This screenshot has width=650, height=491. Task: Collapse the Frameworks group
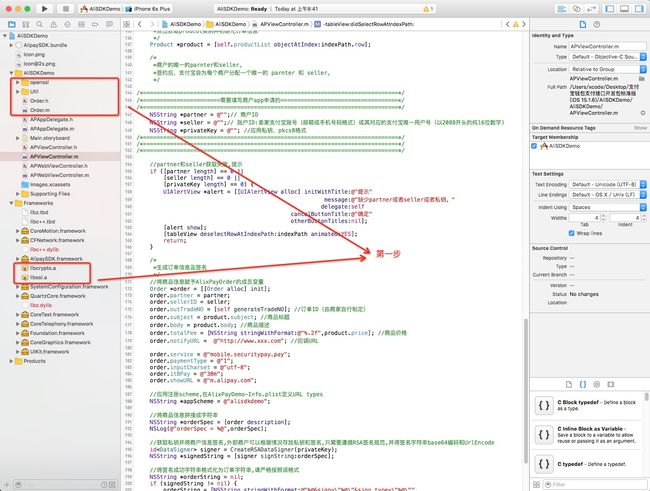tap(11, 203)
